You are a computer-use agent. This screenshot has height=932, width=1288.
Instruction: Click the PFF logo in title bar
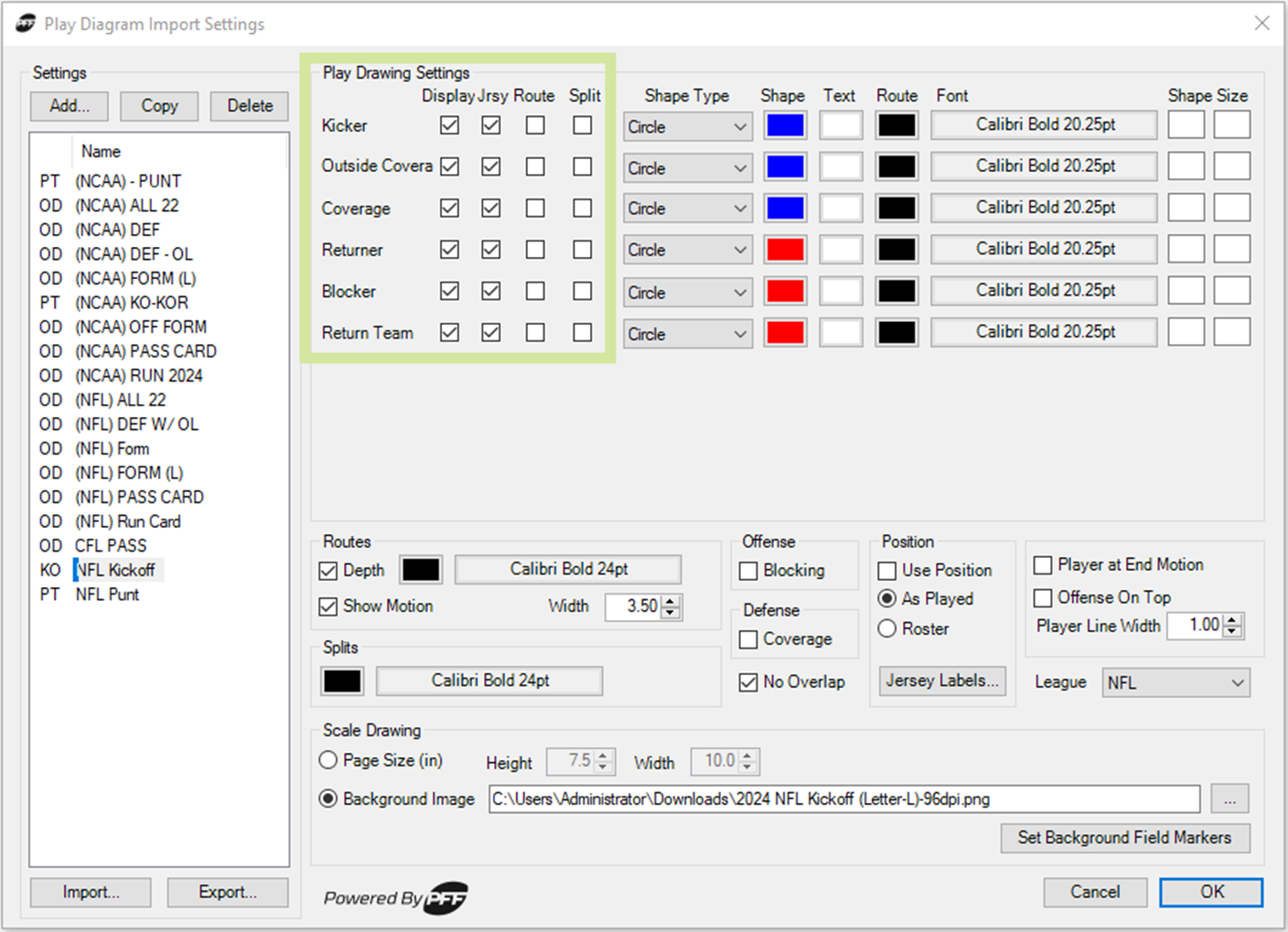(26, 24)
